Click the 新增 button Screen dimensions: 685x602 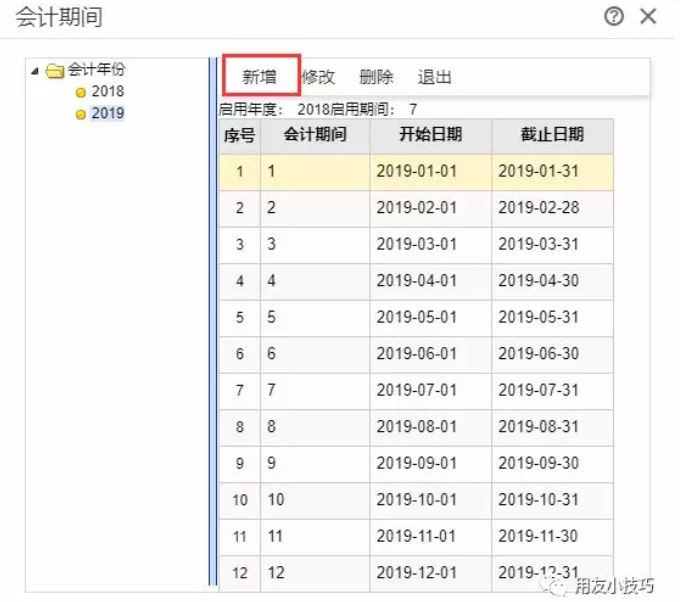pyautogui.click(x=260, y=77)
